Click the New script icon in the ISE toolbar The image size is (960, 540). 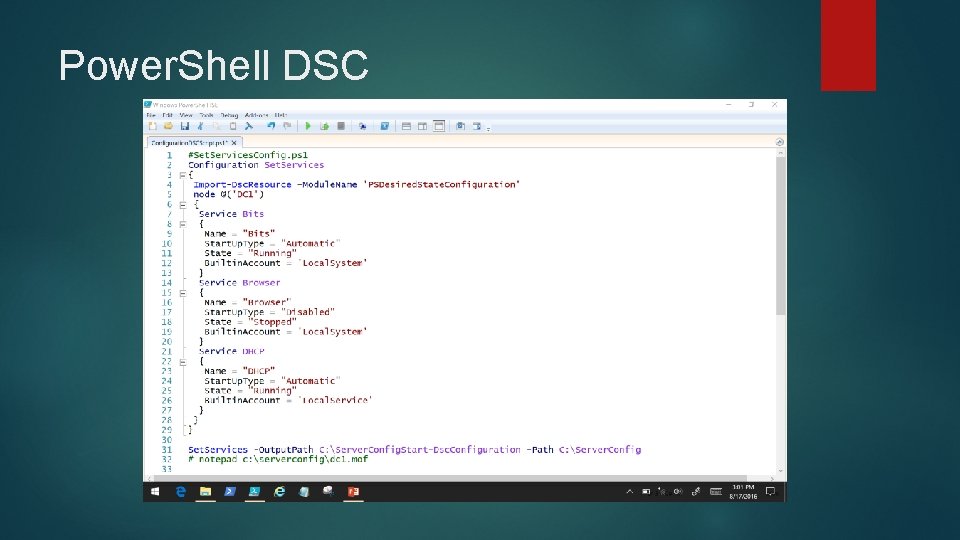[152, 126]
